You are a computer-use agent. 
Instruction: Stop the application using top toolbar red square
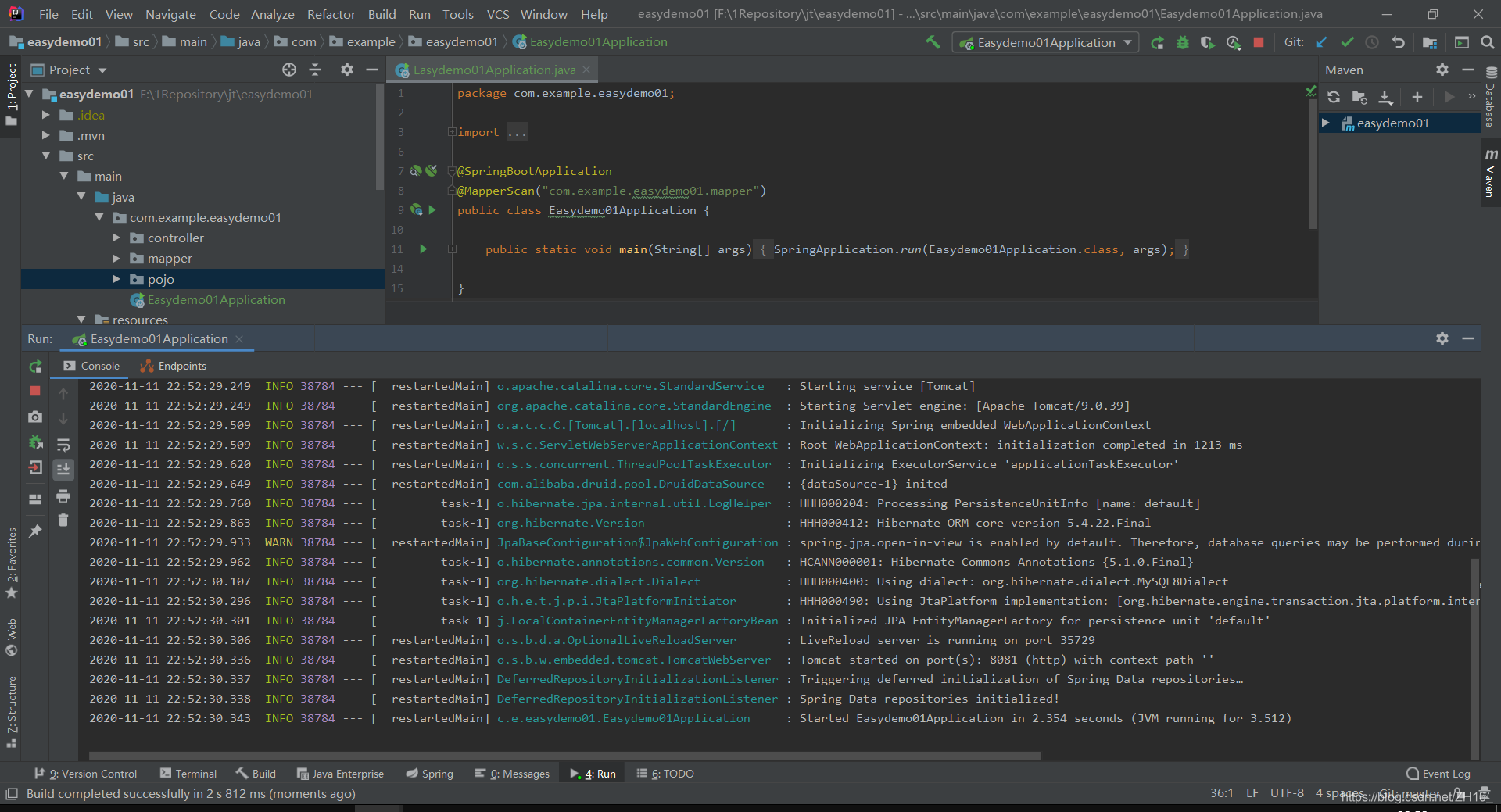(1259, 42)
